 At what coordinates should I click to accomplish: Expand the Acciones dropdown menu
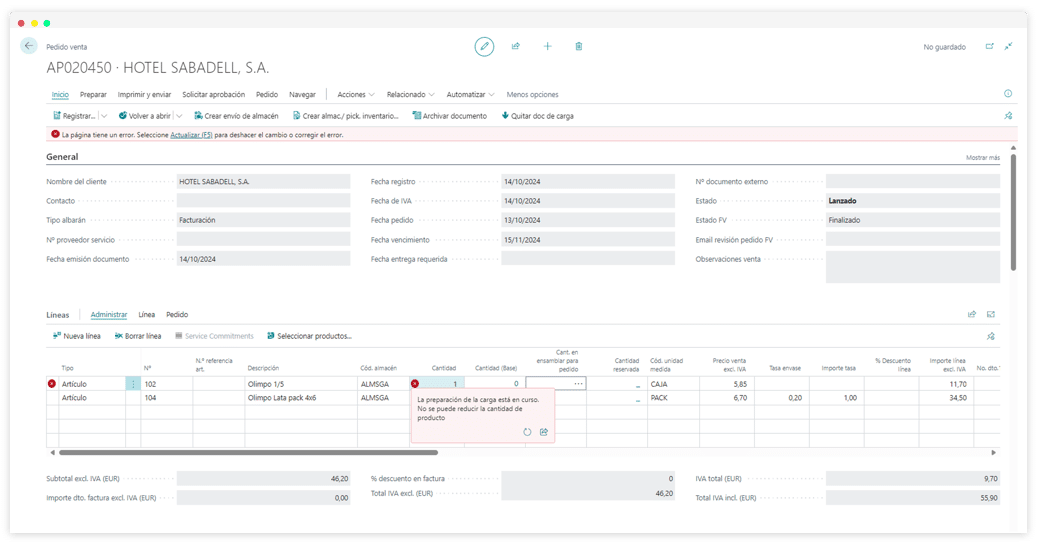pos(356,94)
